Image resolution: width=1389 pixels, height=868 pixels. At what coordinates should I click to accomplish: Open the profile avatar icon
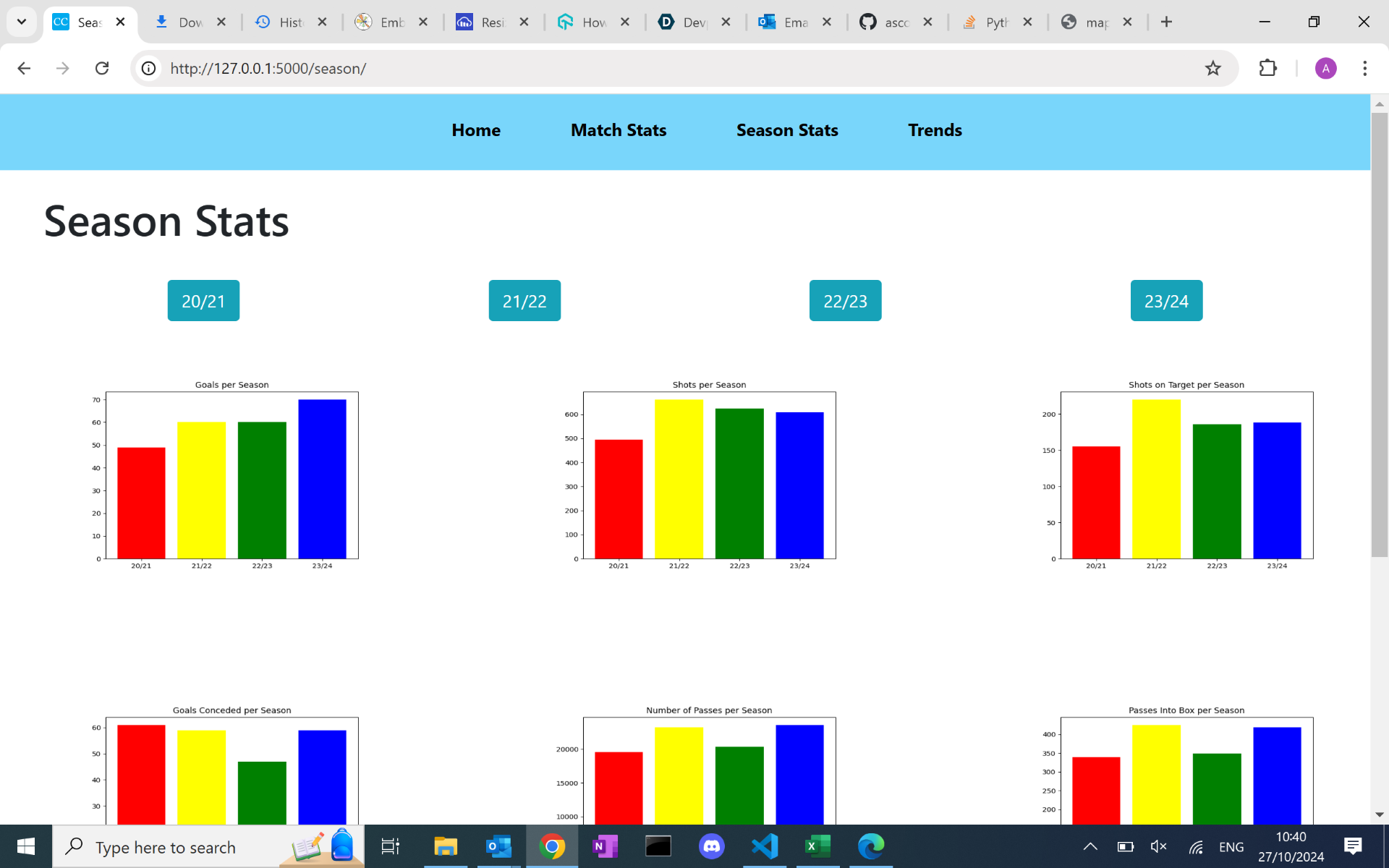[x=1325, y=68]
